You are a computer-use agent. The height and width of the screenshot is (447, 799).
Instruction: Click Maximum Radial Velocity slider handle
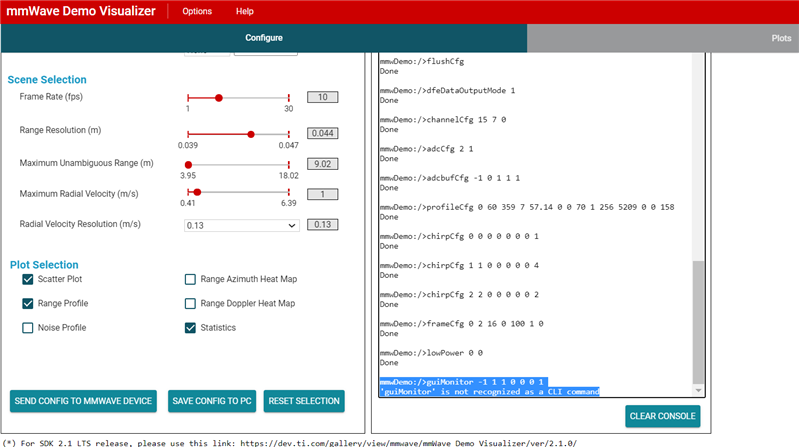point(197,192)
